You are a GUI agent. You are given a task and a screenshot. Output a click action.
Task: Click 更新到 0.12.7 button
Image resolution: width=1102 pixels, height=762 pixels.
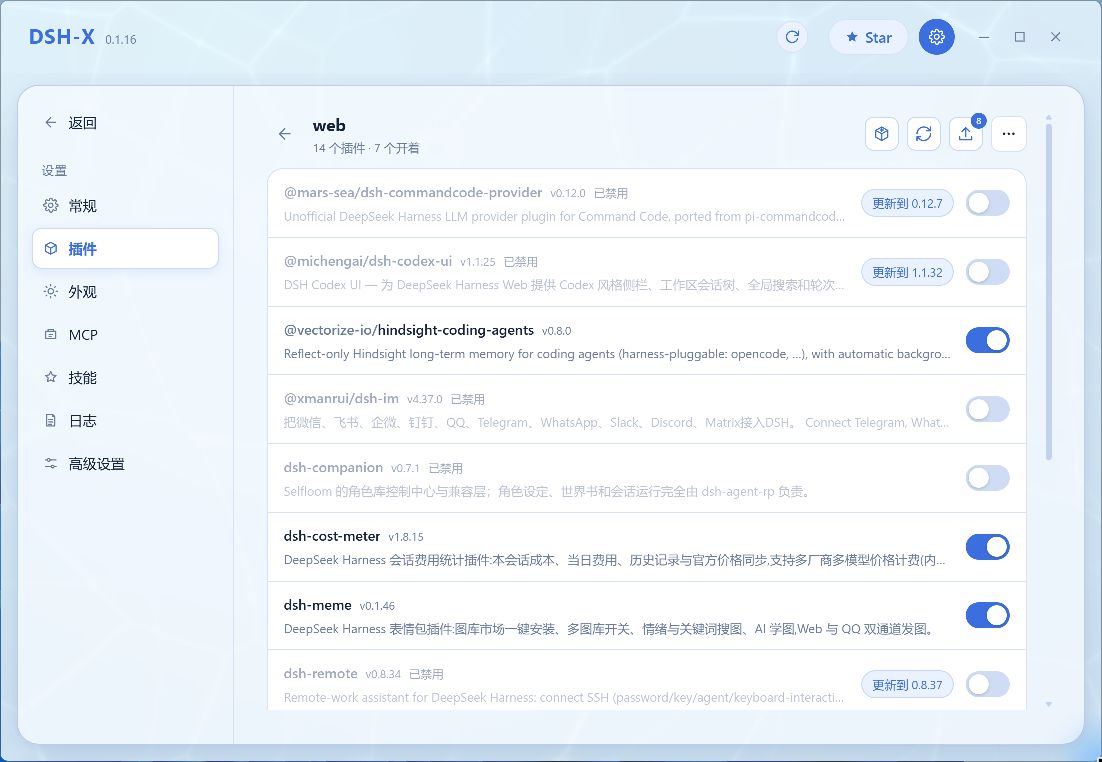coord(907,203)
